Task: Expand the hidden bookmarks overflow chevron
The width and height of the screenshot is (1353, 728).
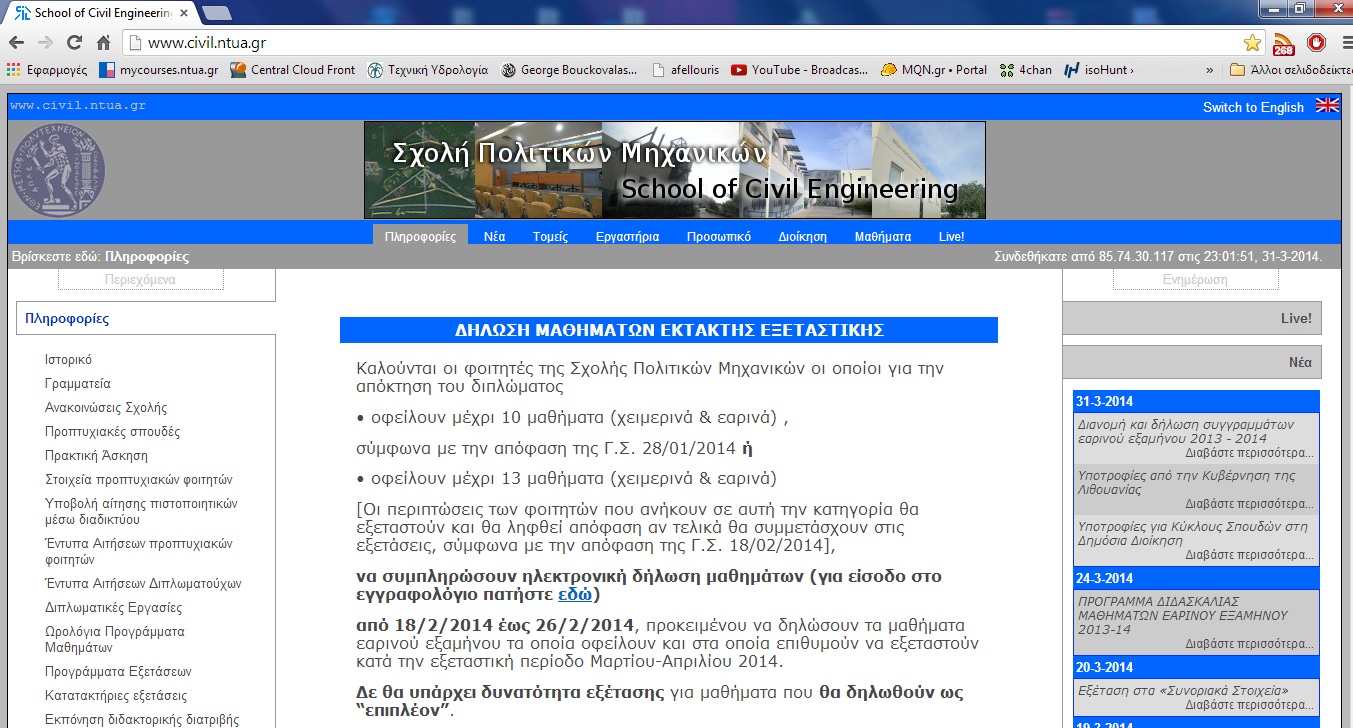Action: 1209,70
